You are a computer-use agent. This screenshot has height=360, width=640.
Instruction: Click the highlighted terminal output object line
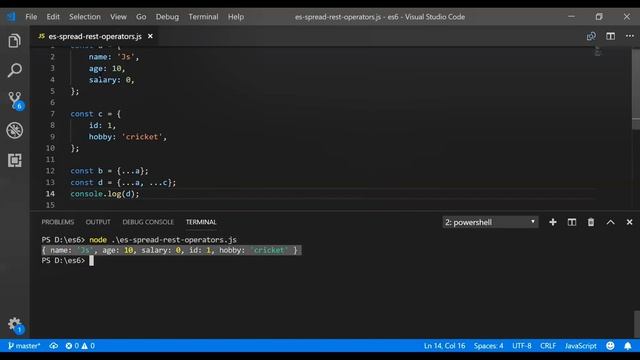(x=171, y=250)
